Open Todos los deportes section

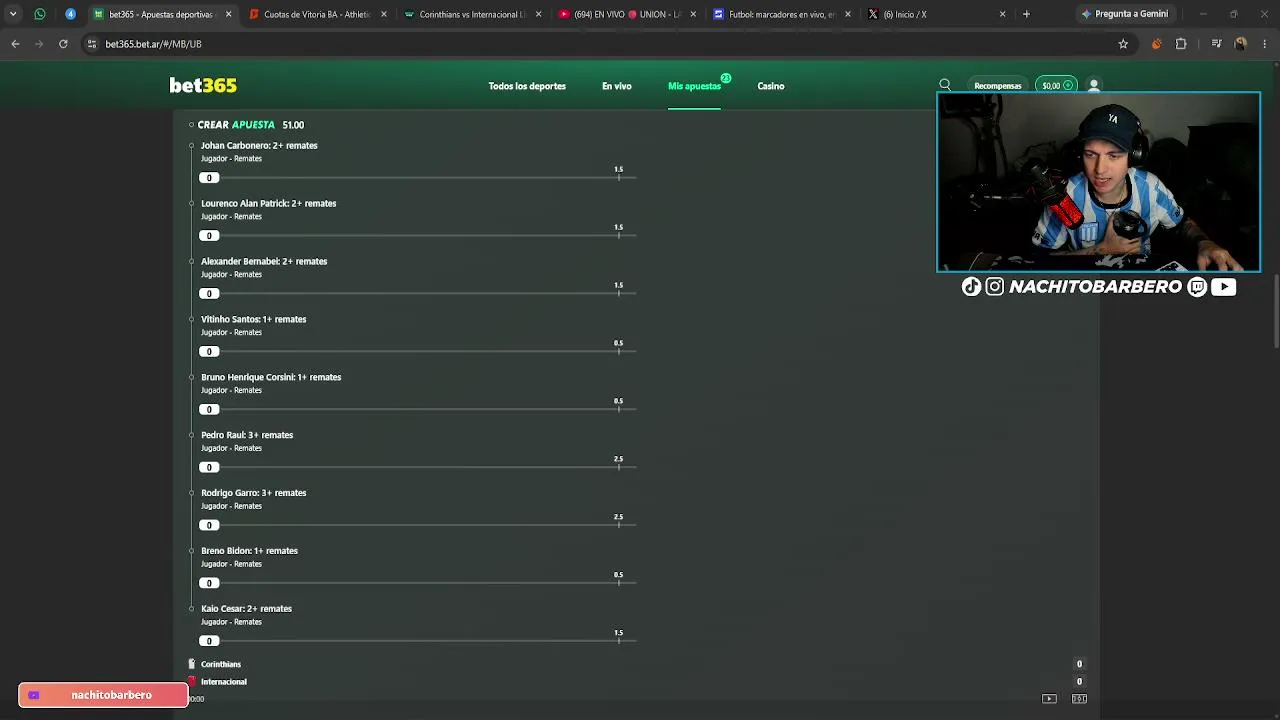[527, 86]
